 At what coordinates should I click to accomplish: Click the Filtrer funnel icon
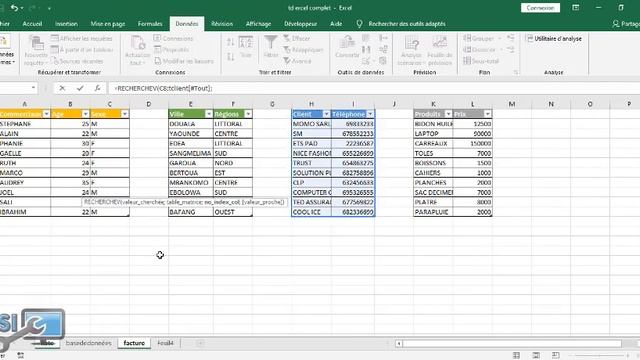[271, 47]
